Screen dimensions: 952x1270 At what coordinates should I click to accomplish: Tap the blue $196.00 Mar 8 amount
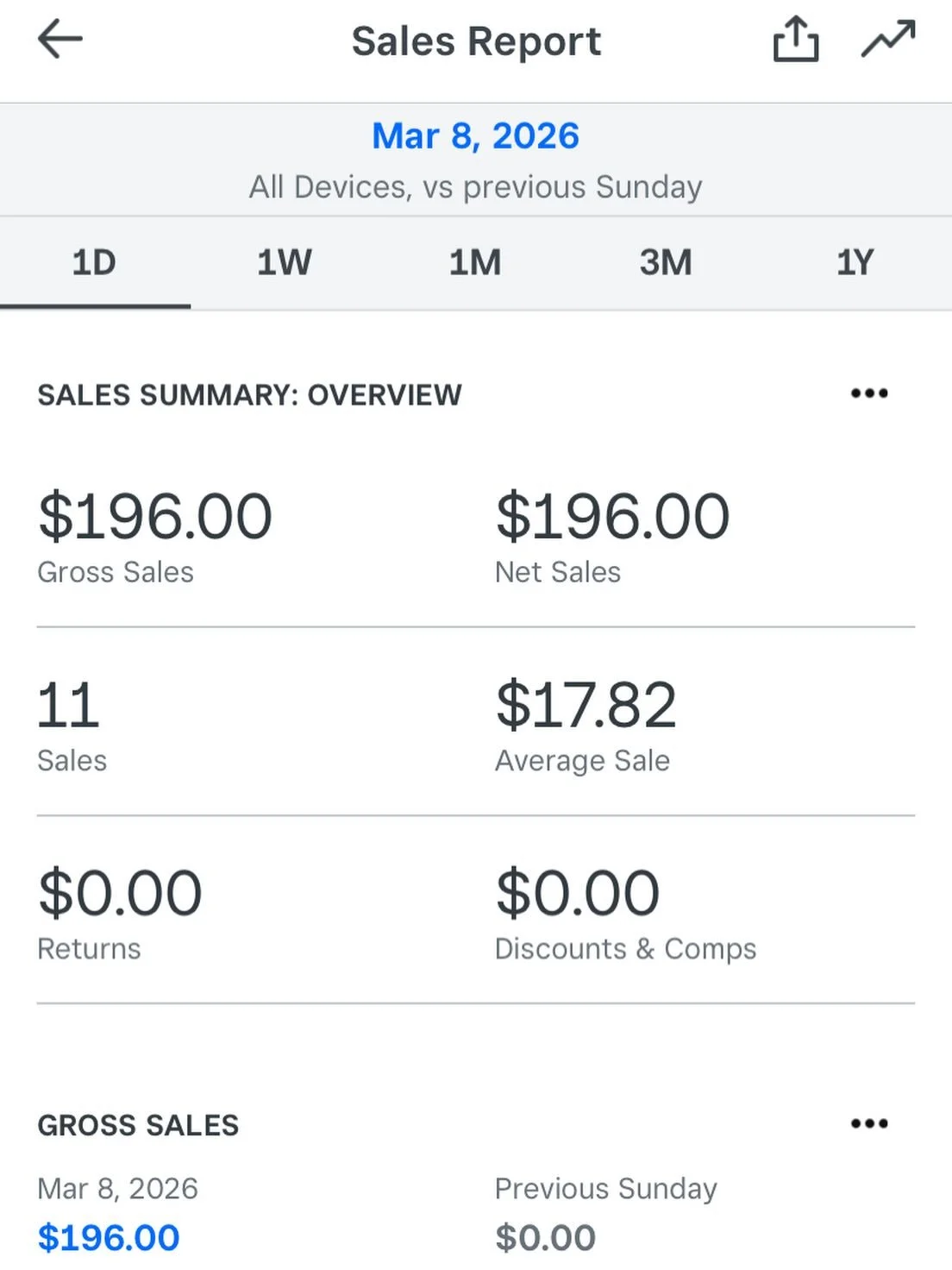[109, 1238]
